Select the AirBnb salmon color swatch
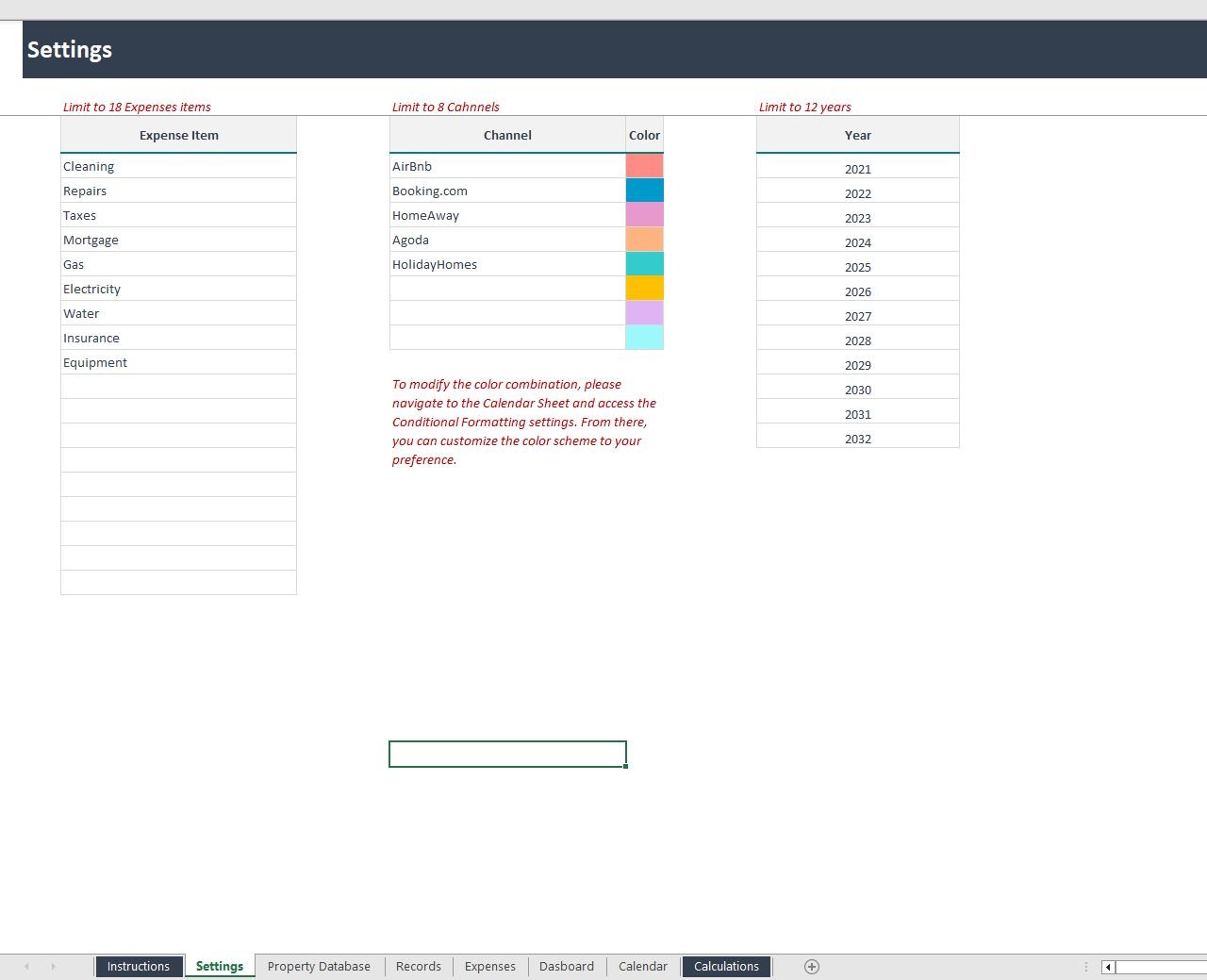Image resolution: width=1207 pixels, height=980 pixels. click(x=644, y=166)
